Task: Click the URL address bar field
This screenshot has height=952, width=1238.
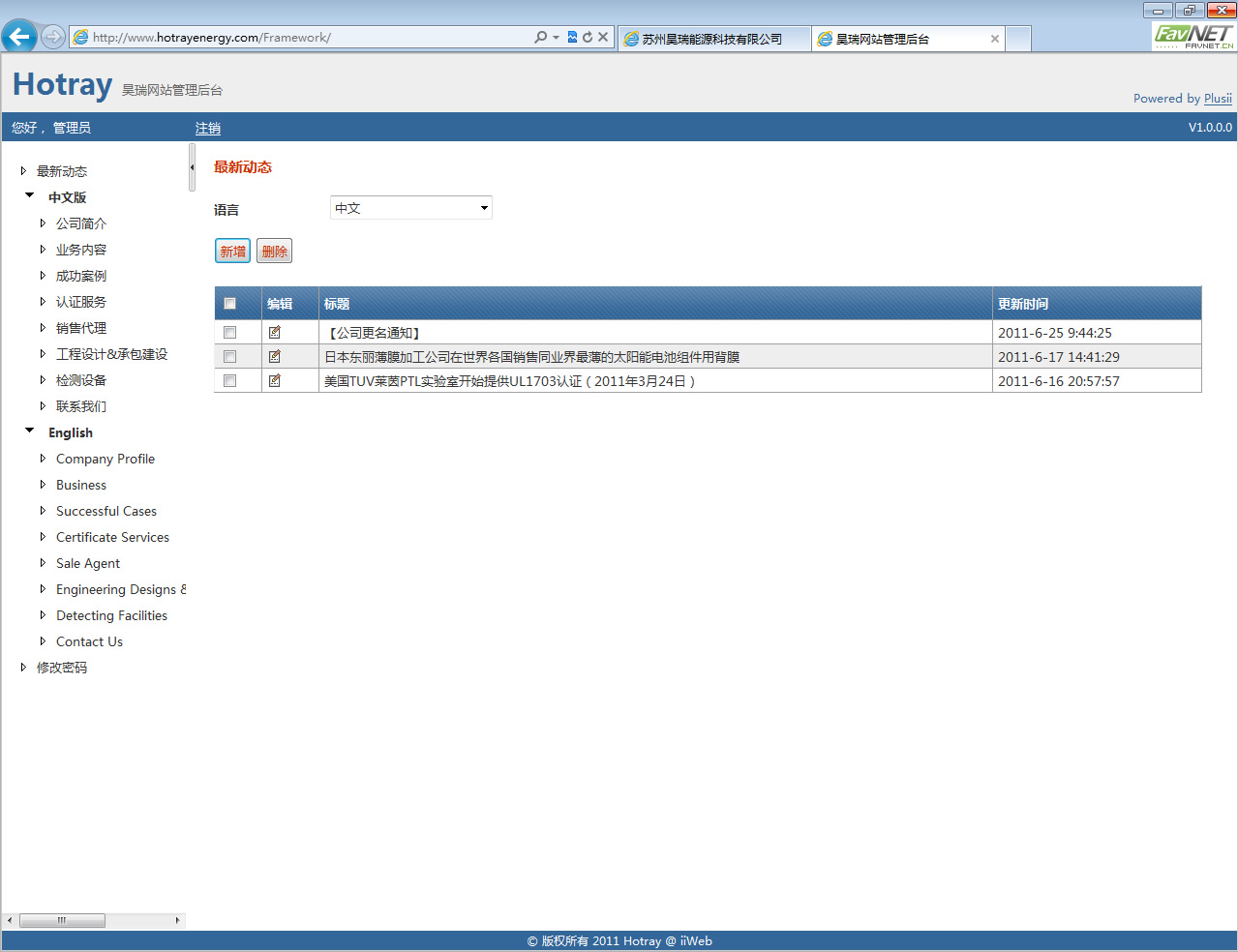Action: click(x=310, y=38)
